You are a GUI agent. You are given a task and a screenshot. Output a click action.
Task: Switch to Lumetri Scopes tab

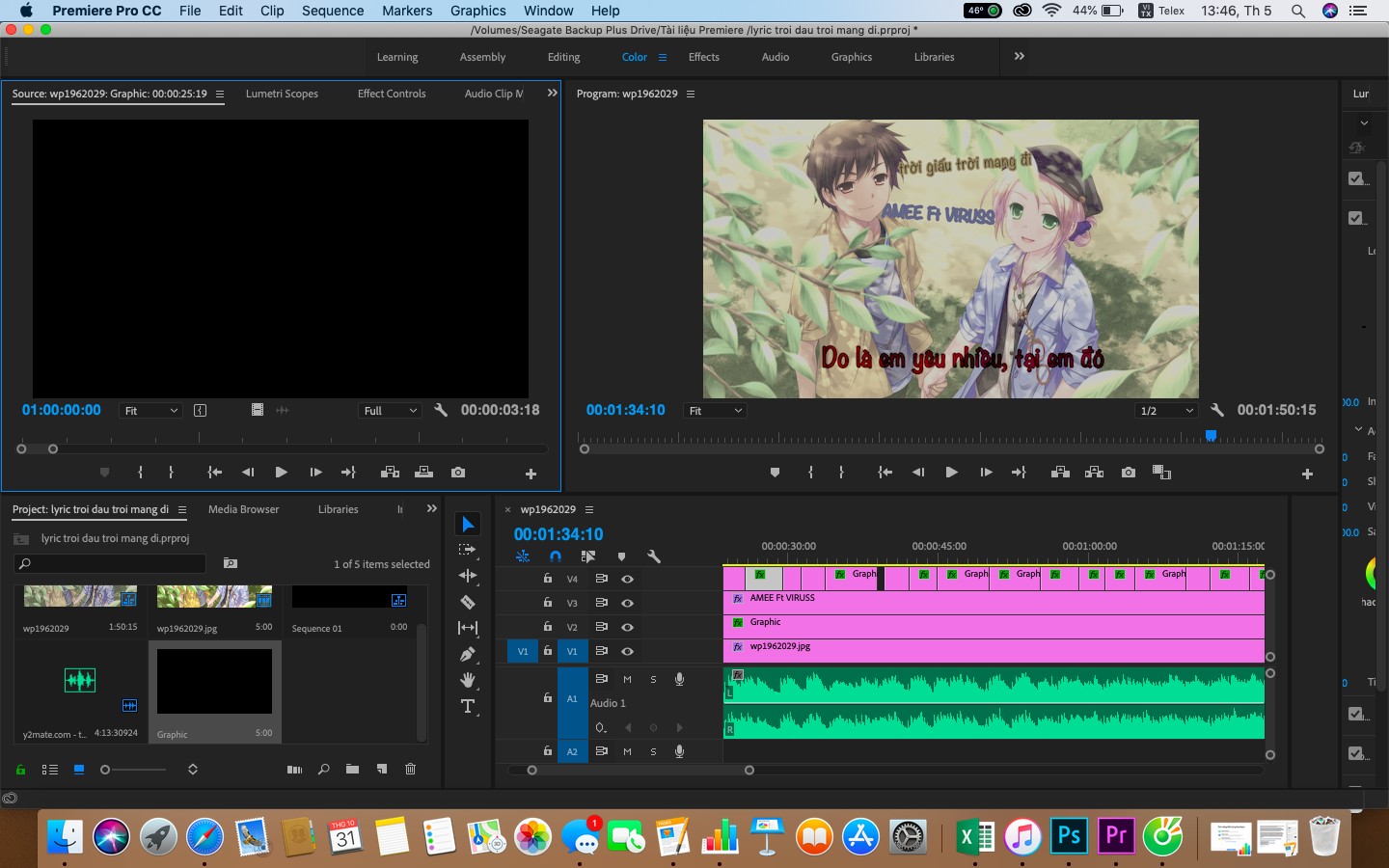(282, 94)
